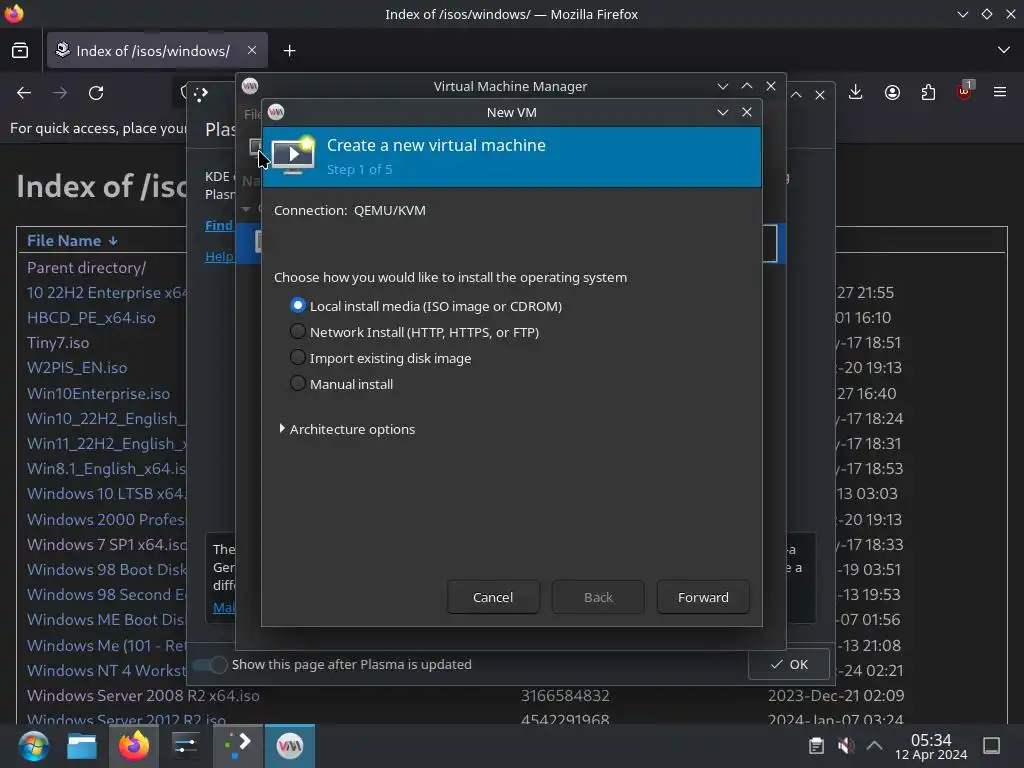
Task: Minimize the New VM dialog
Action: 722,112
